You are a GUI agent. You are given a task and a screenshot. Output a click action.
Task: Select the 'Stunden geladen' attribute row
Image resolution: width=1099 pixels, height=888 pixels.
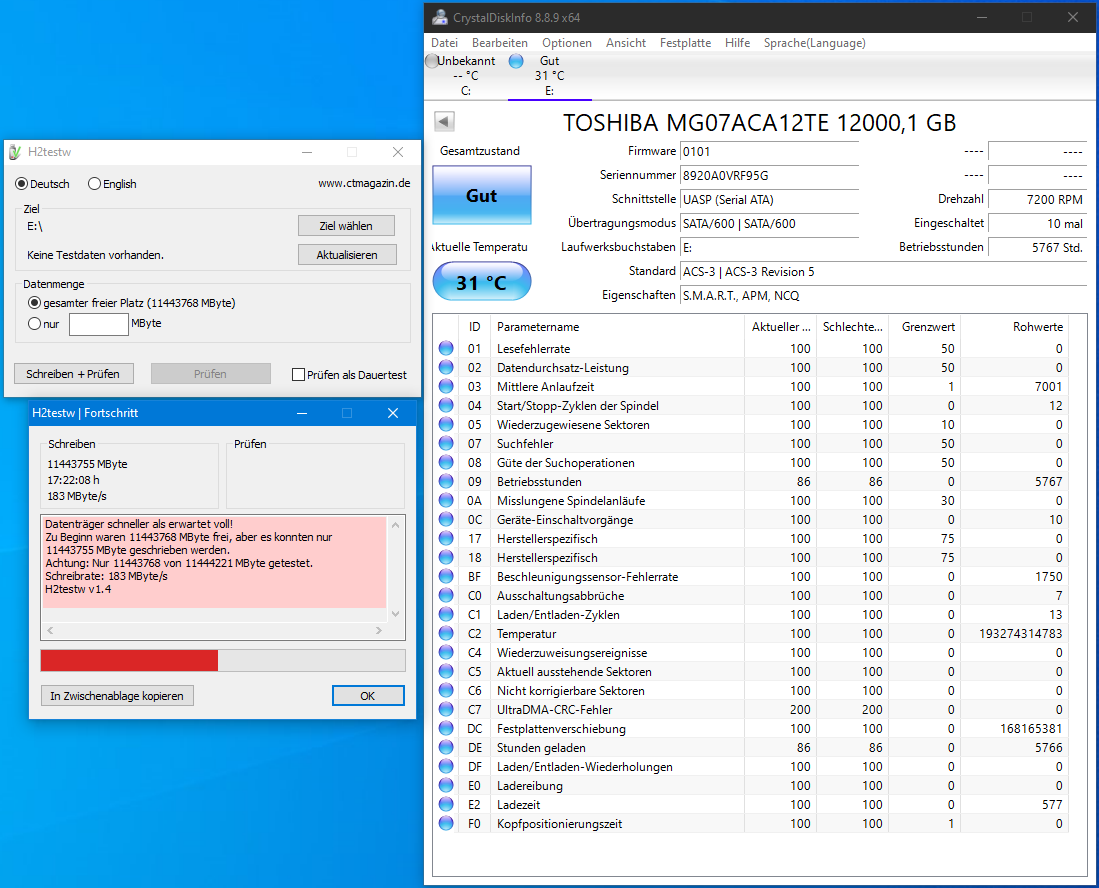click(750, 747)
